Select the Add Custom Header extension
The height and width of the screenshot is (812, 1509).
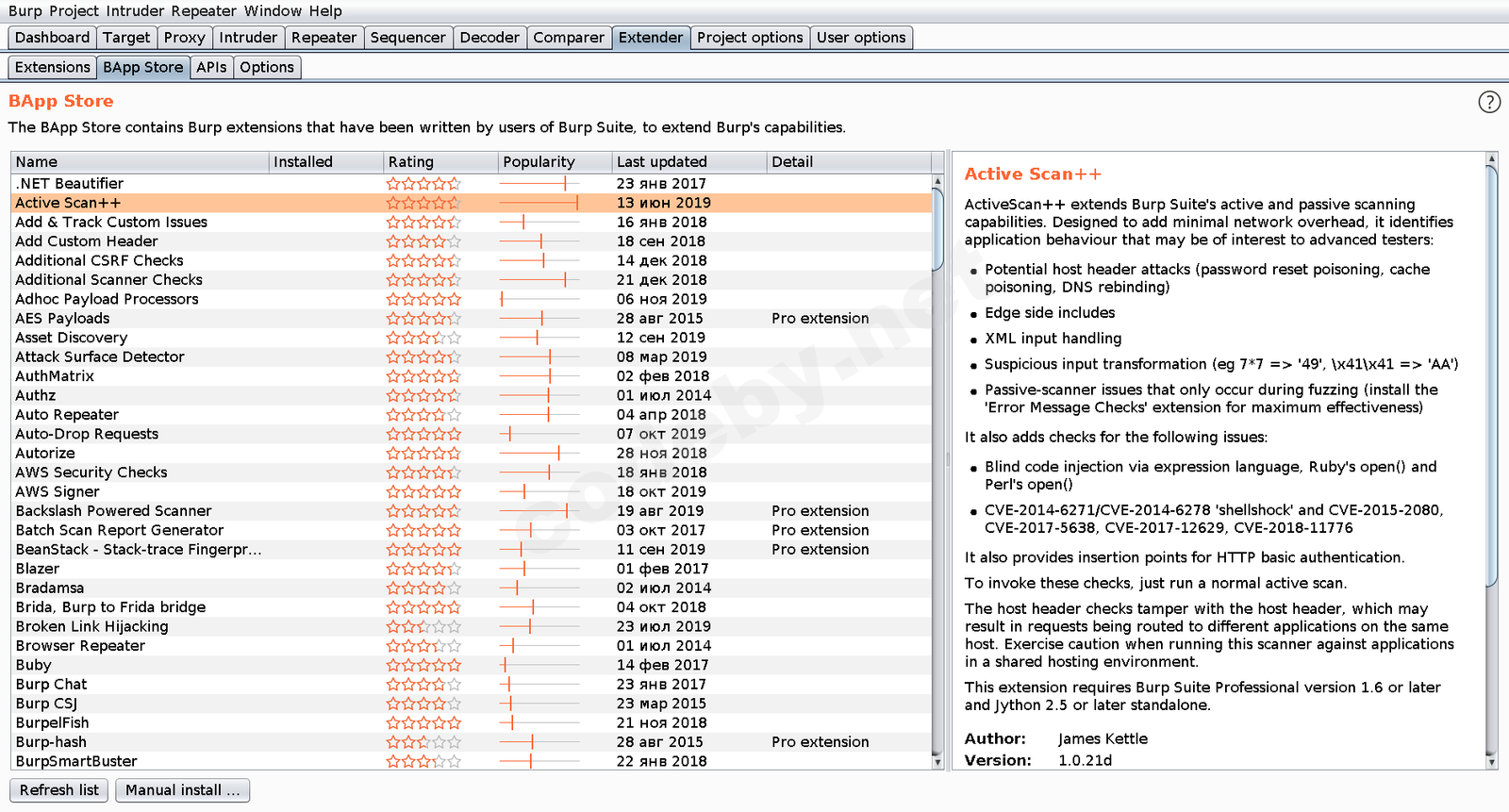pos(472,241)
